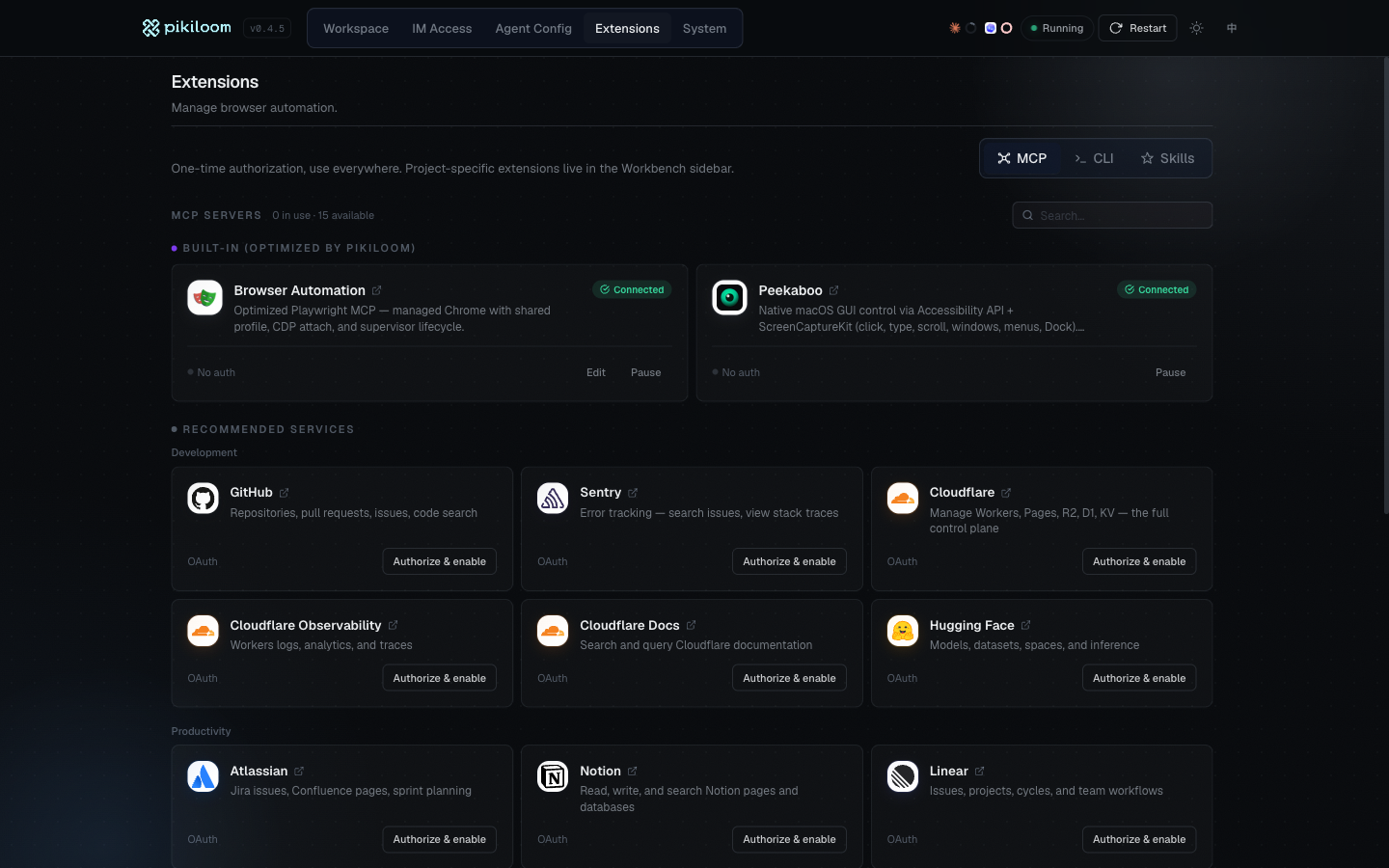Image resolution: width=1389 pixels, height=868 pixels.
Task: Click the pink ring status icon
Action: click(1006, 28)
